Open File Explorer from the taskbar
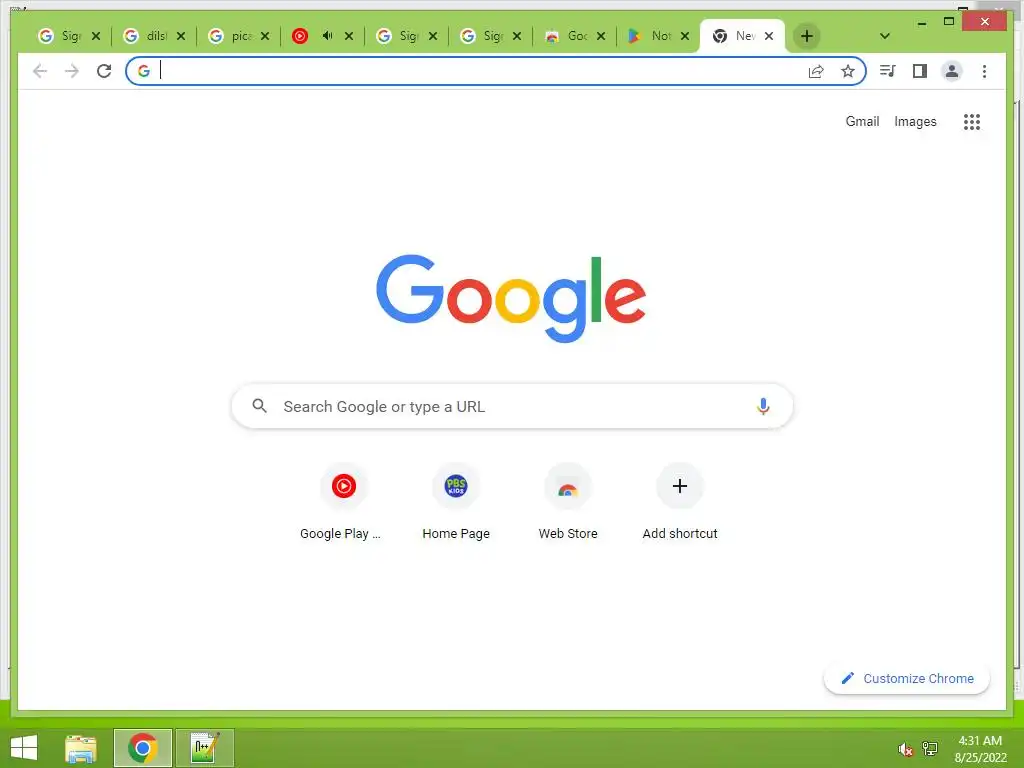The height and width of the screenshot is (768, 1024). tap(81, 748)
